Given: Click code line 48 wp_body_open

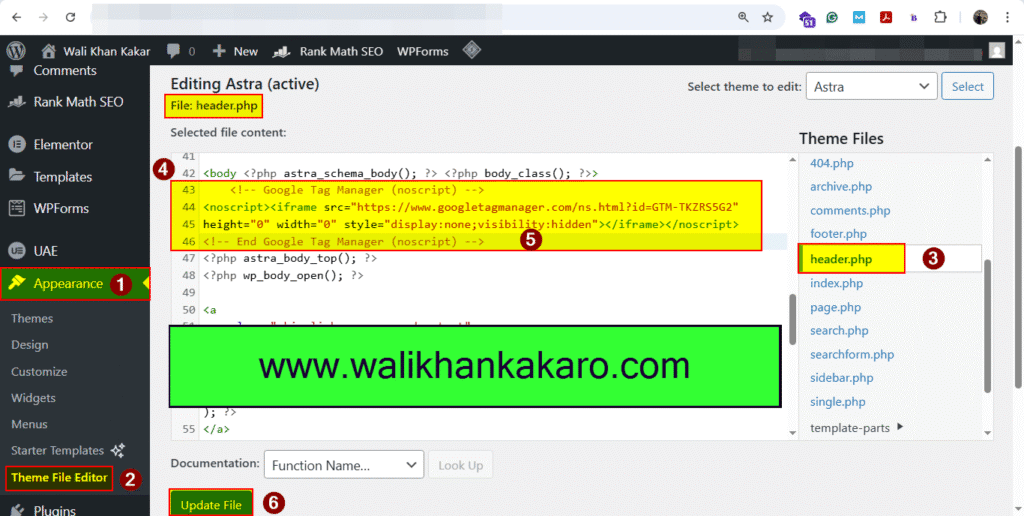Looking at the screenshot, I should 283,275.
